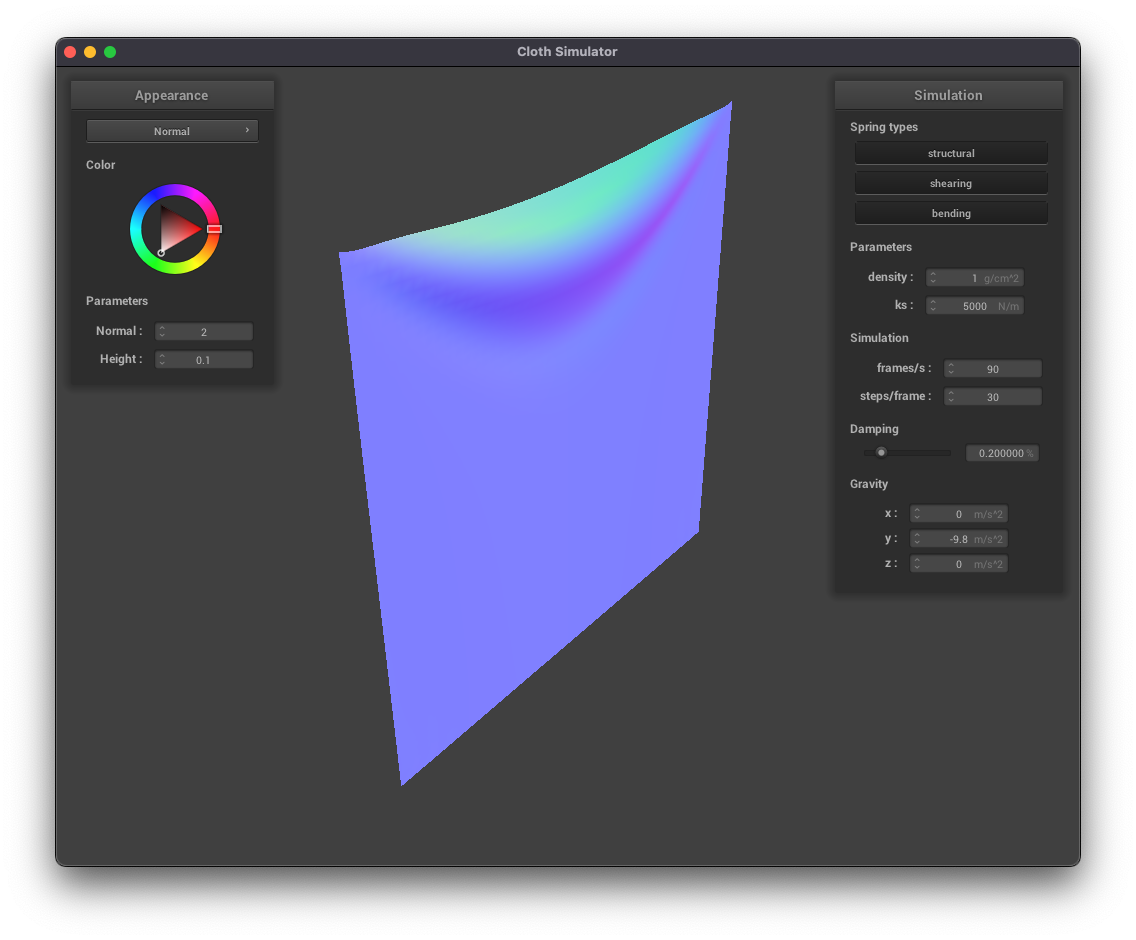Select the gravity y value field

coord(959,539)
